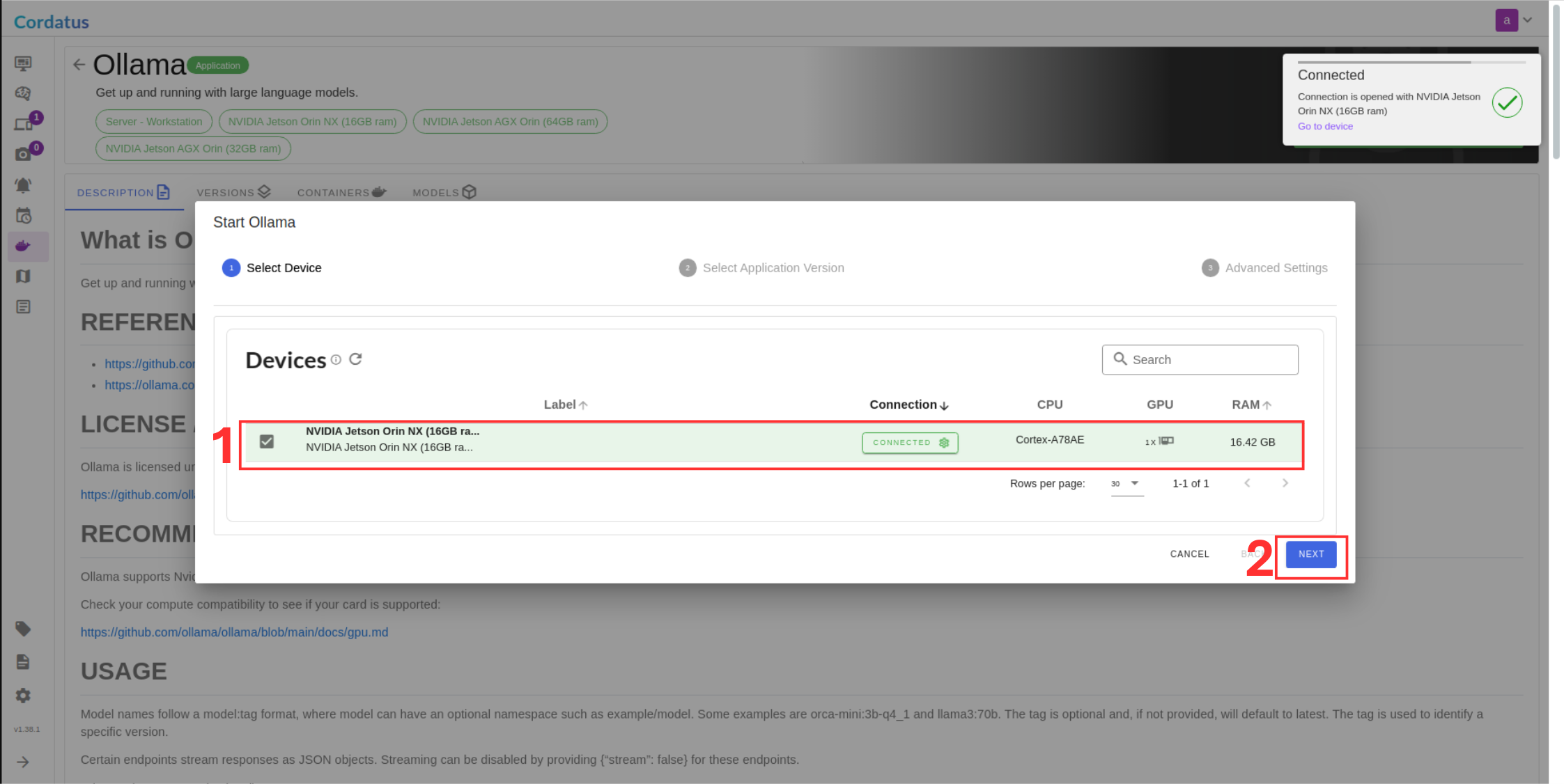The image size is (1564, 784).
Task: Click the 1-1 of 1 pagination text
Action: coord(1190,483)
